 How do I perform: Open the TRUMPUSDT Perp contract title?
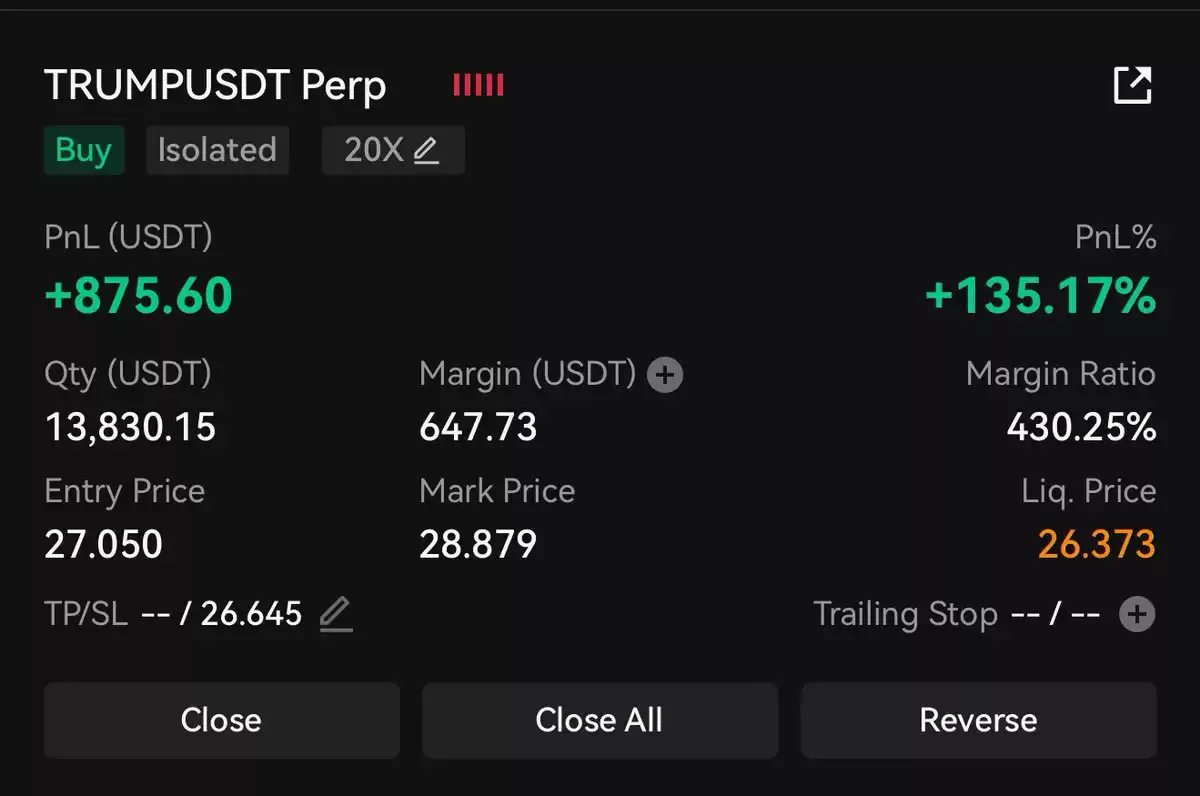[x=215, y=86]
